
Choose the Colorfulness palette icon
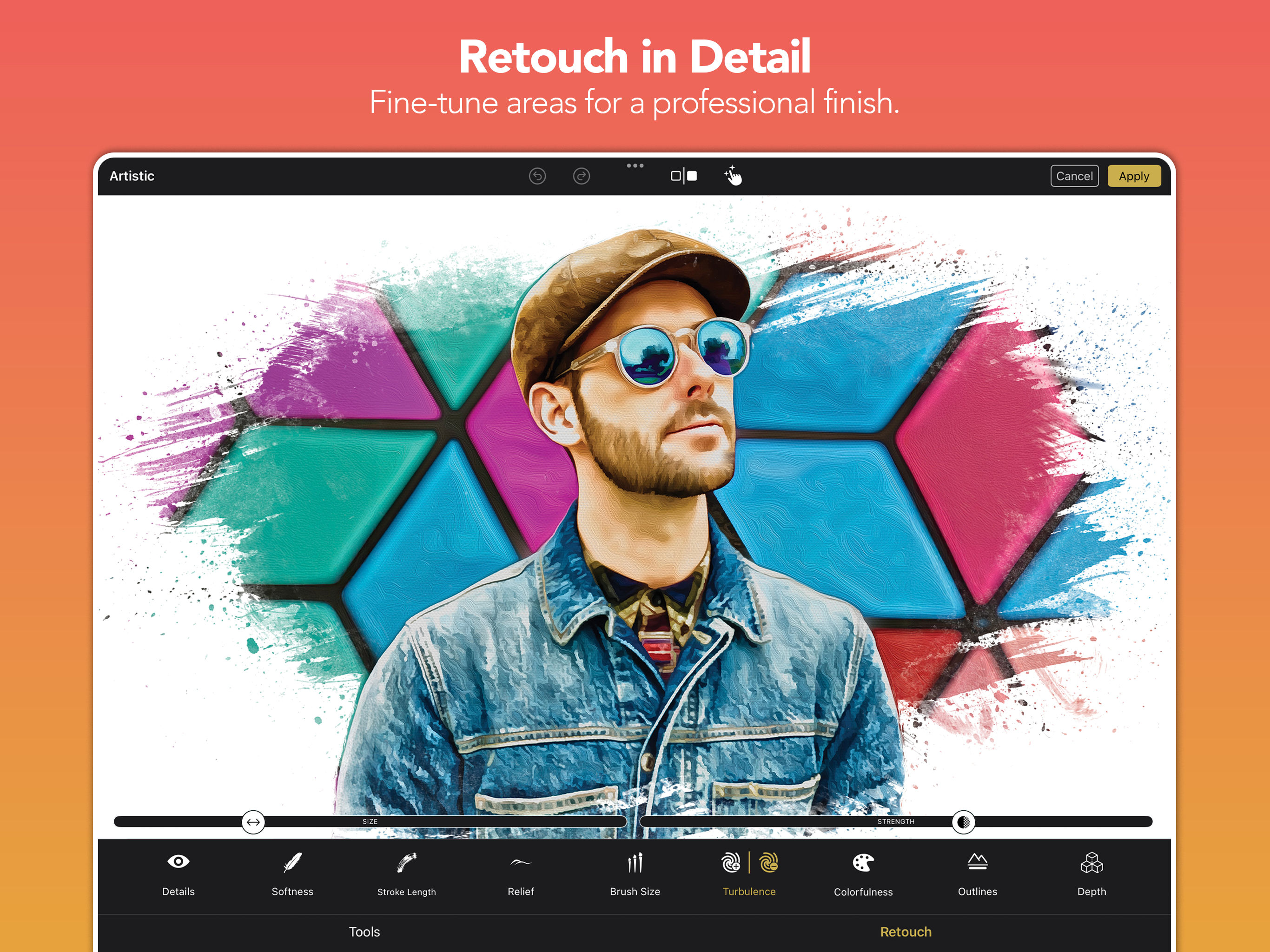pyautogui.click(x=863, y=862)
